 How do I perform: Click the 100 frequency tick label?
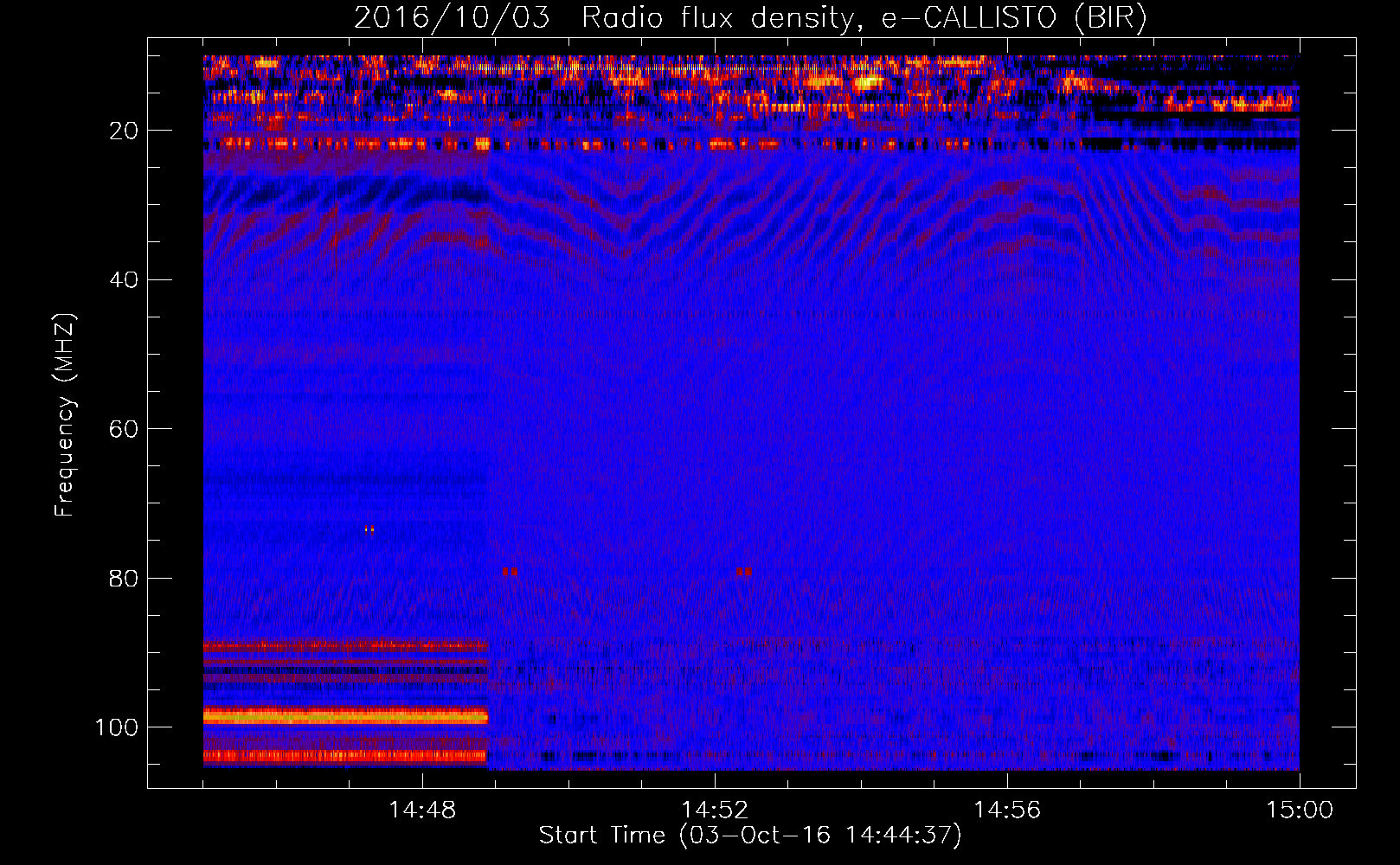117,727
